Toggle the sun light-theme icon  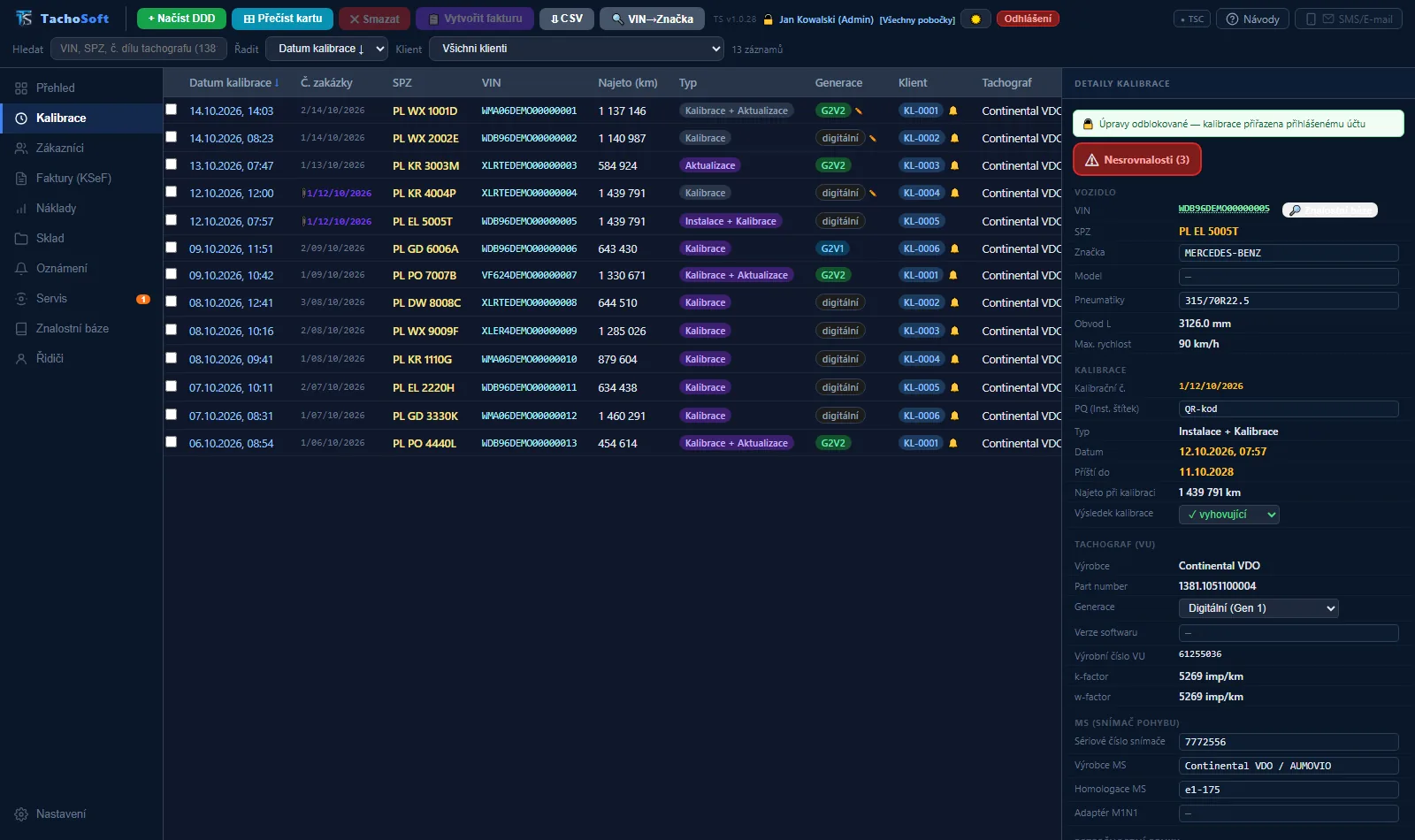975,19
